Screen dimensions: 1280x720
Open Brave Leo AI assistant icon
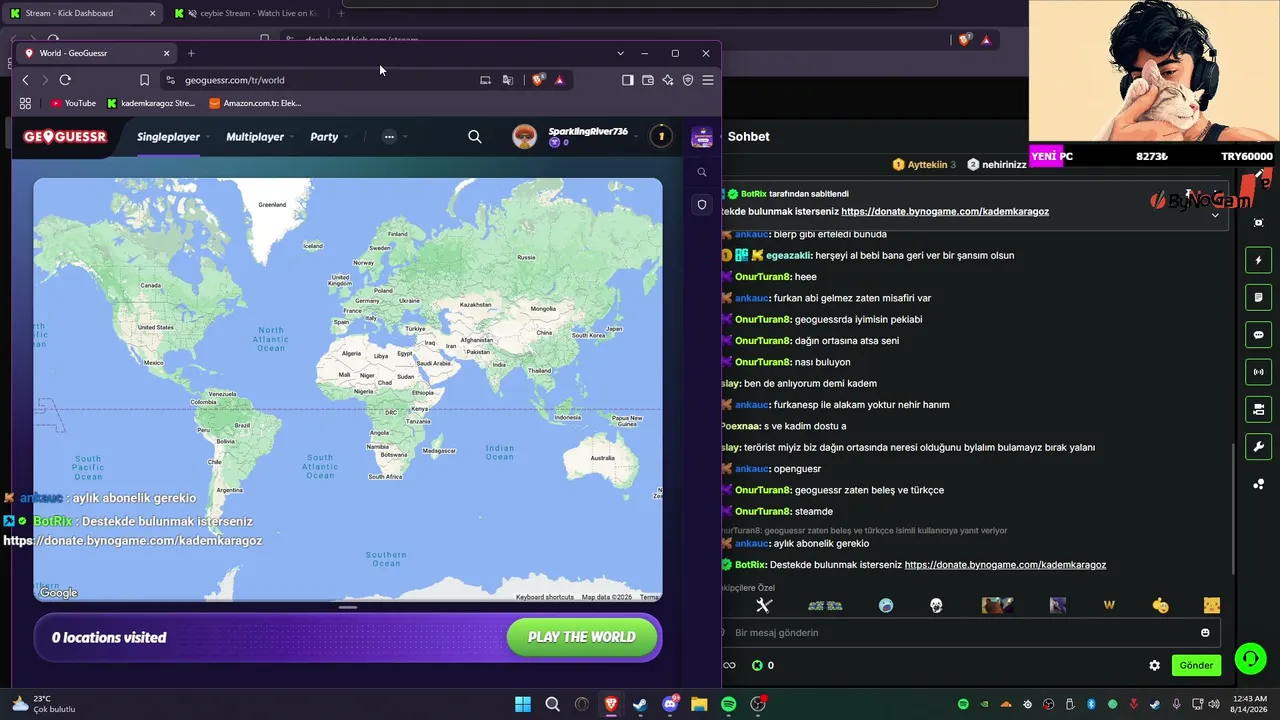[x=668, y=80]
